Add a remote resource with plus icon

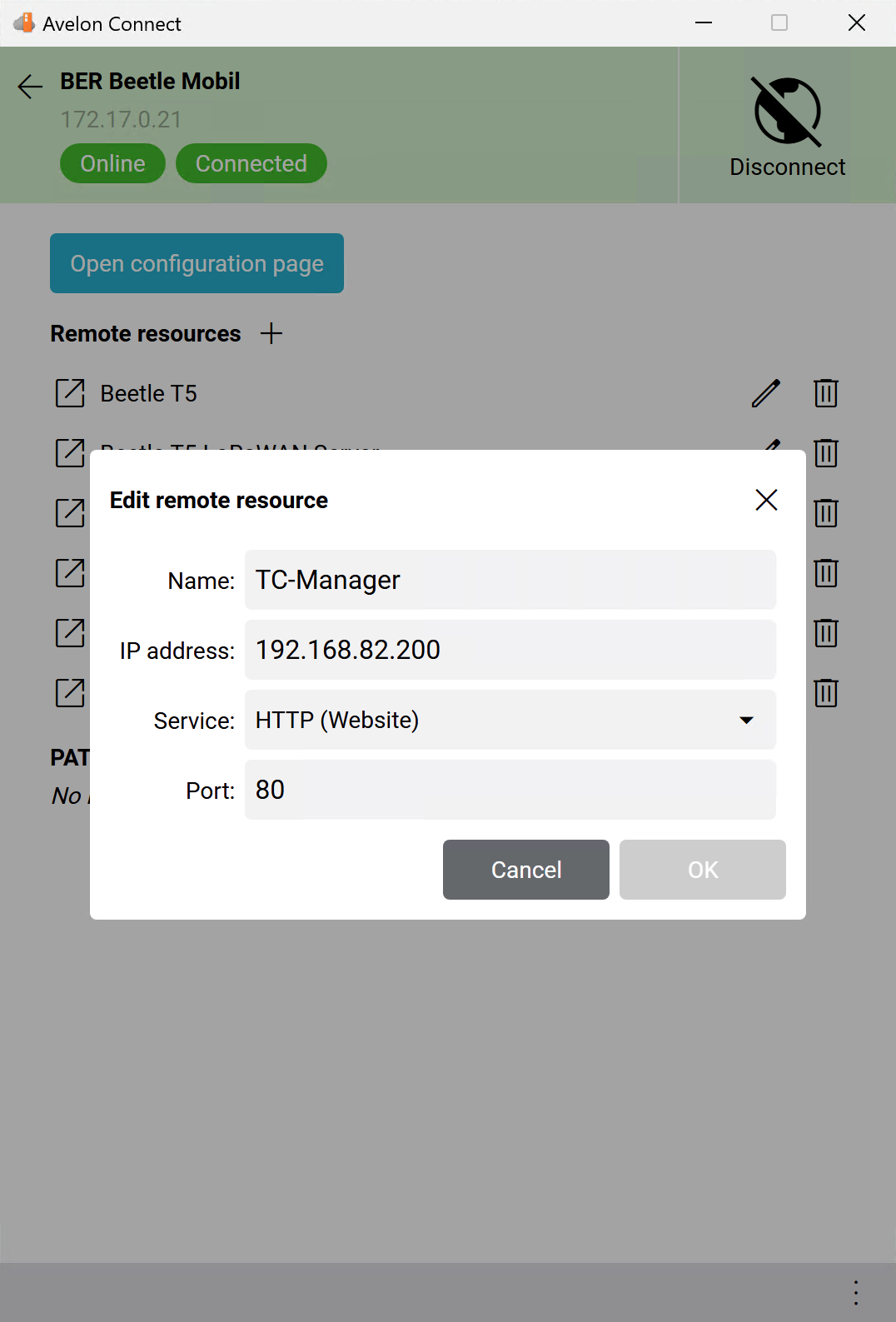(x=271, y=333)
